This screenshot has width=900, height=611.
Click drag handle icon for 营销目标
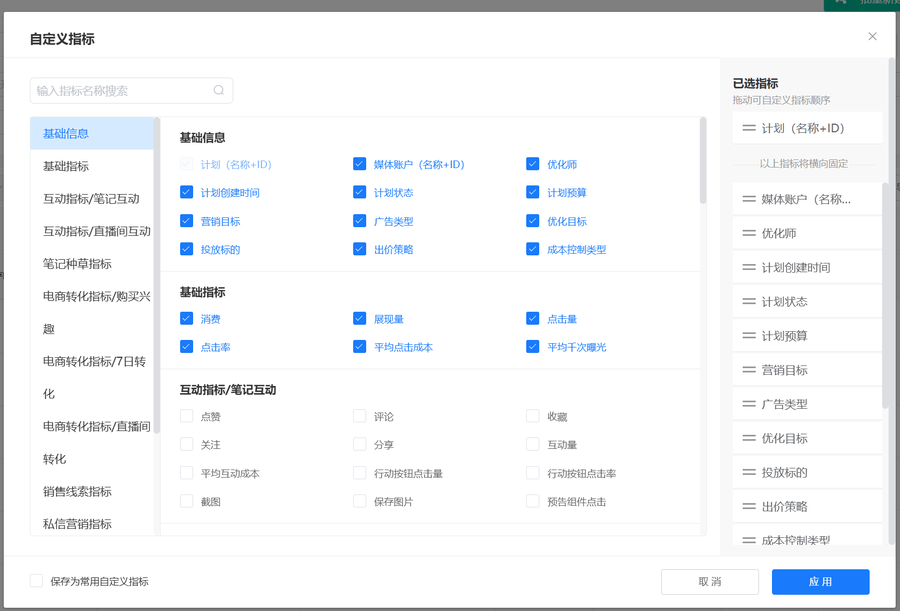[x=748, y=370]
